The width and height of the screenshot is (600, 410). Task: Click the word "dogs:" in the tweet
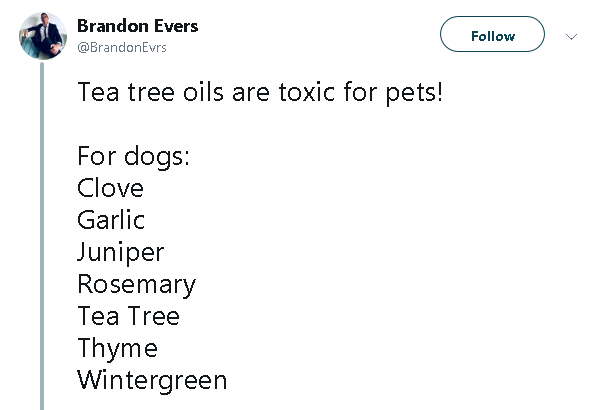[x=156, y=158]
